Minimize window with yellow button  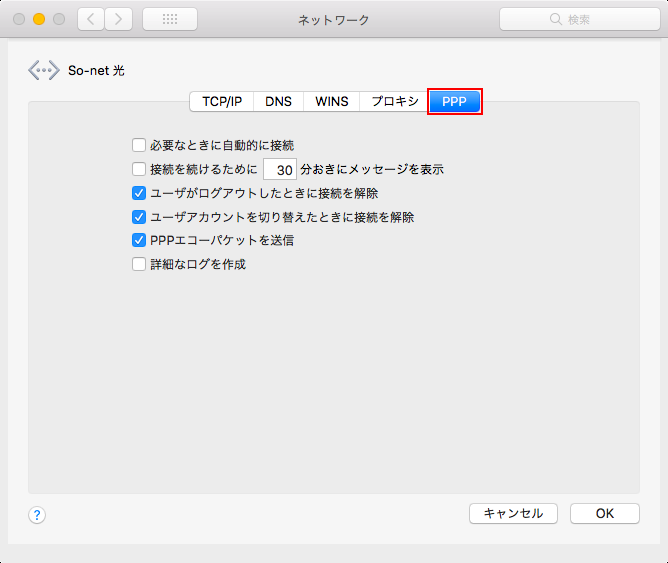coord(39,19)
